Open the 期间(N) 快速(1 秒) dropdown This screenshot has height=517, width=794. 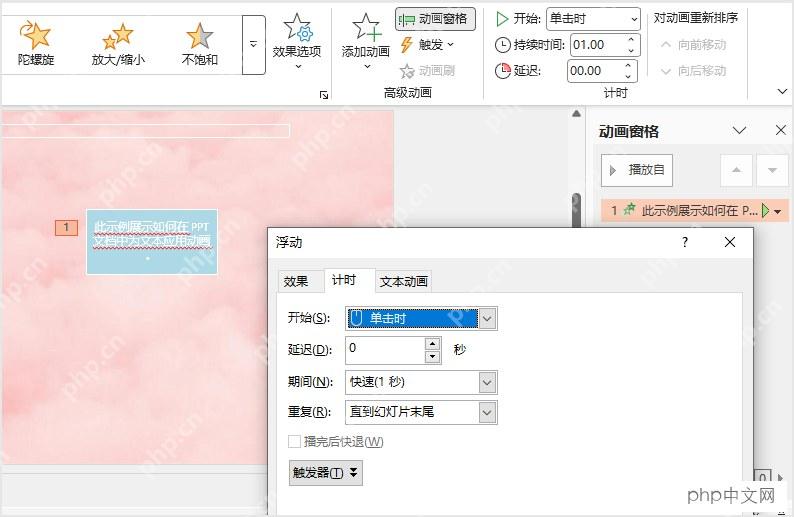pyautogui.click(x=421, y=382)
